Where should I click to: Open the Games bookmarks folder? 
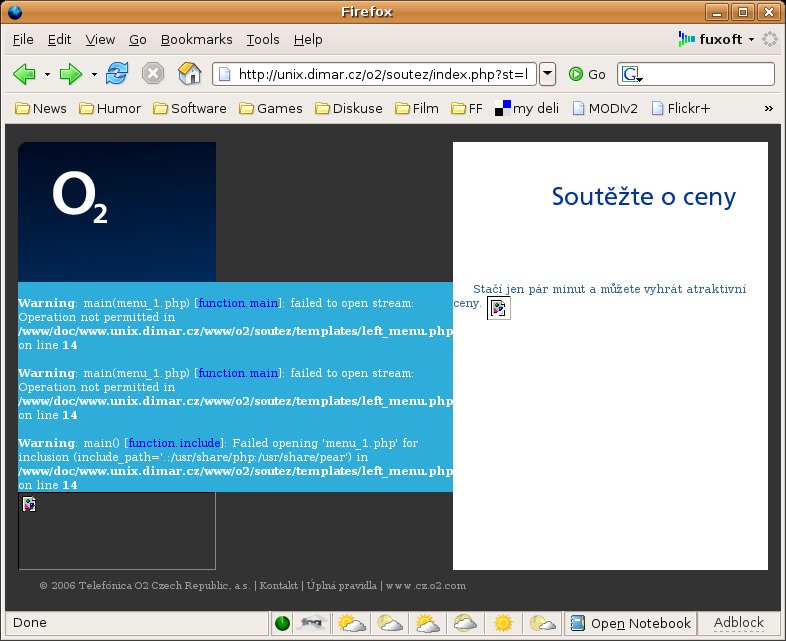271,108
